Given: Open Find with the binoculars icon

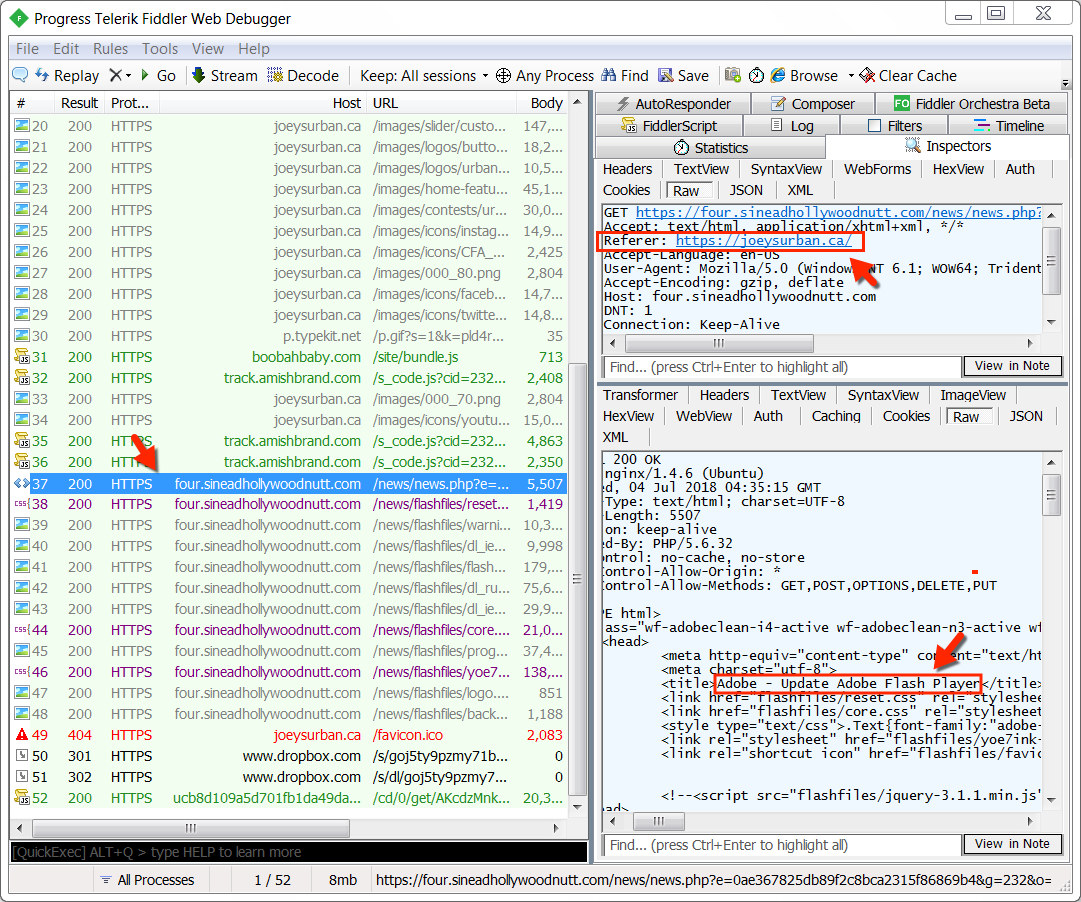Looking at the screenshot, I should click(609, 75).
